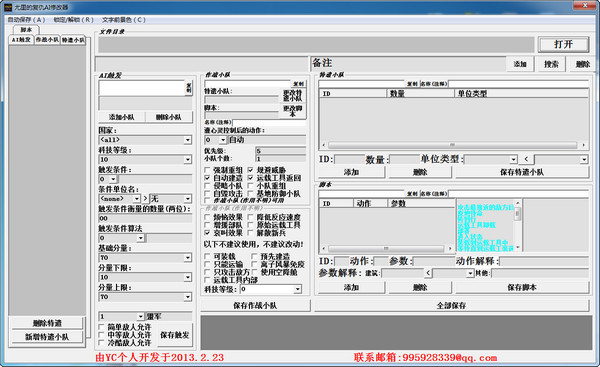The image size is (600, 367).
Task: Click the 打开 button beside file directory
Action: 564,44
